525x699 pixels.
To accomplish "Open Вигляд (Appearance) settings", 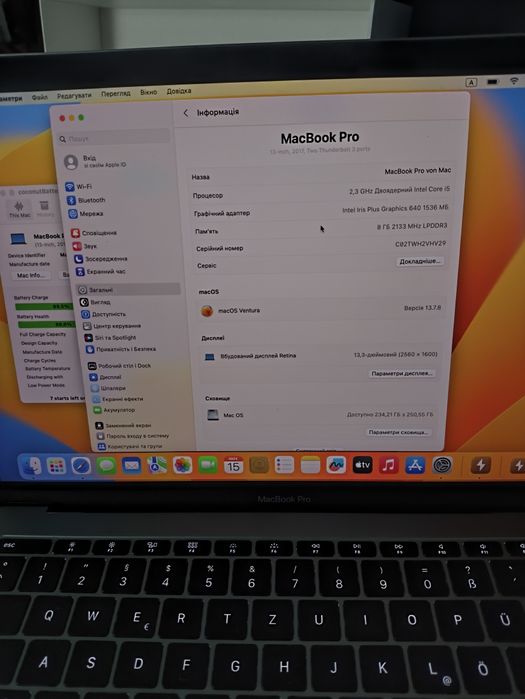I will click(x=95, y=302).
